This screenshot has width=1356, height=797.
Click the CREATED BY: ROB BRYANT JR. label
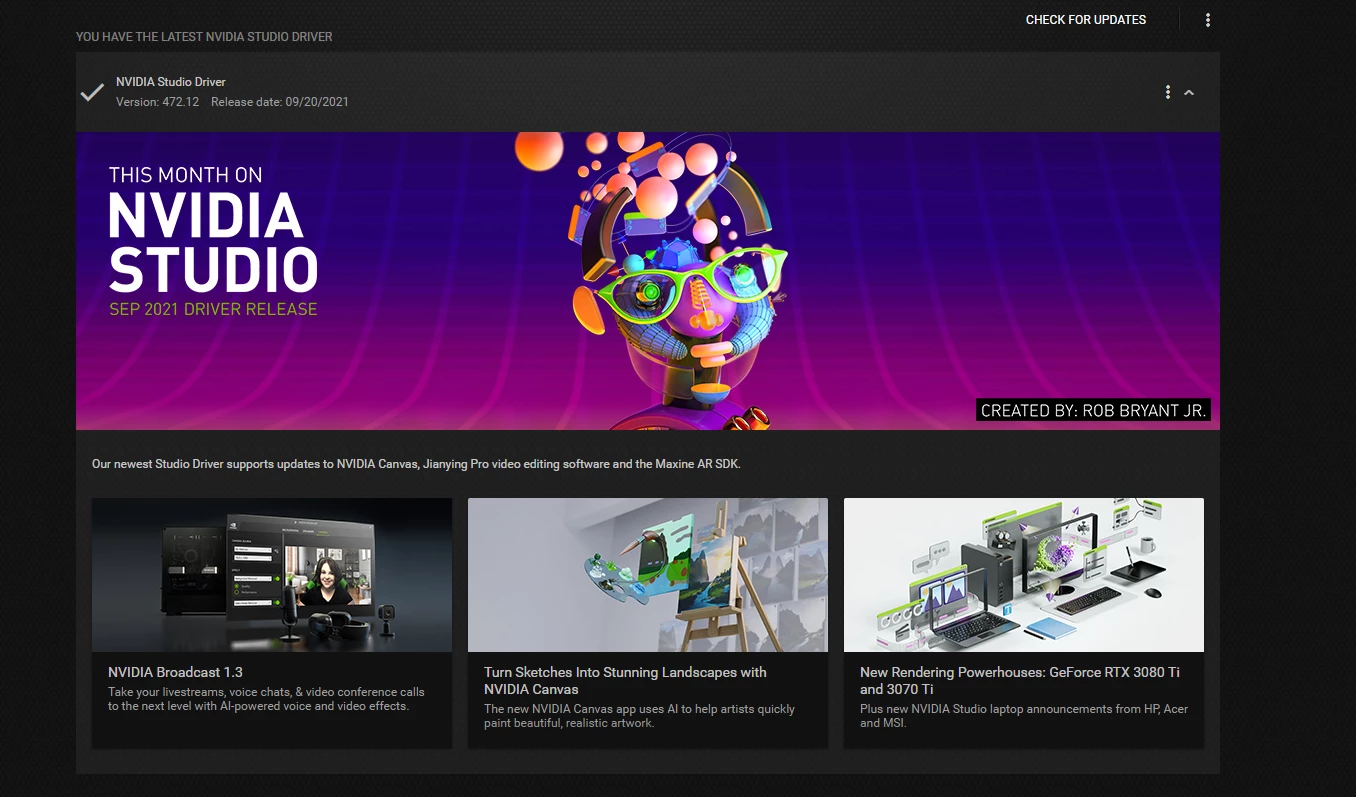click(x=1094, y=411)
